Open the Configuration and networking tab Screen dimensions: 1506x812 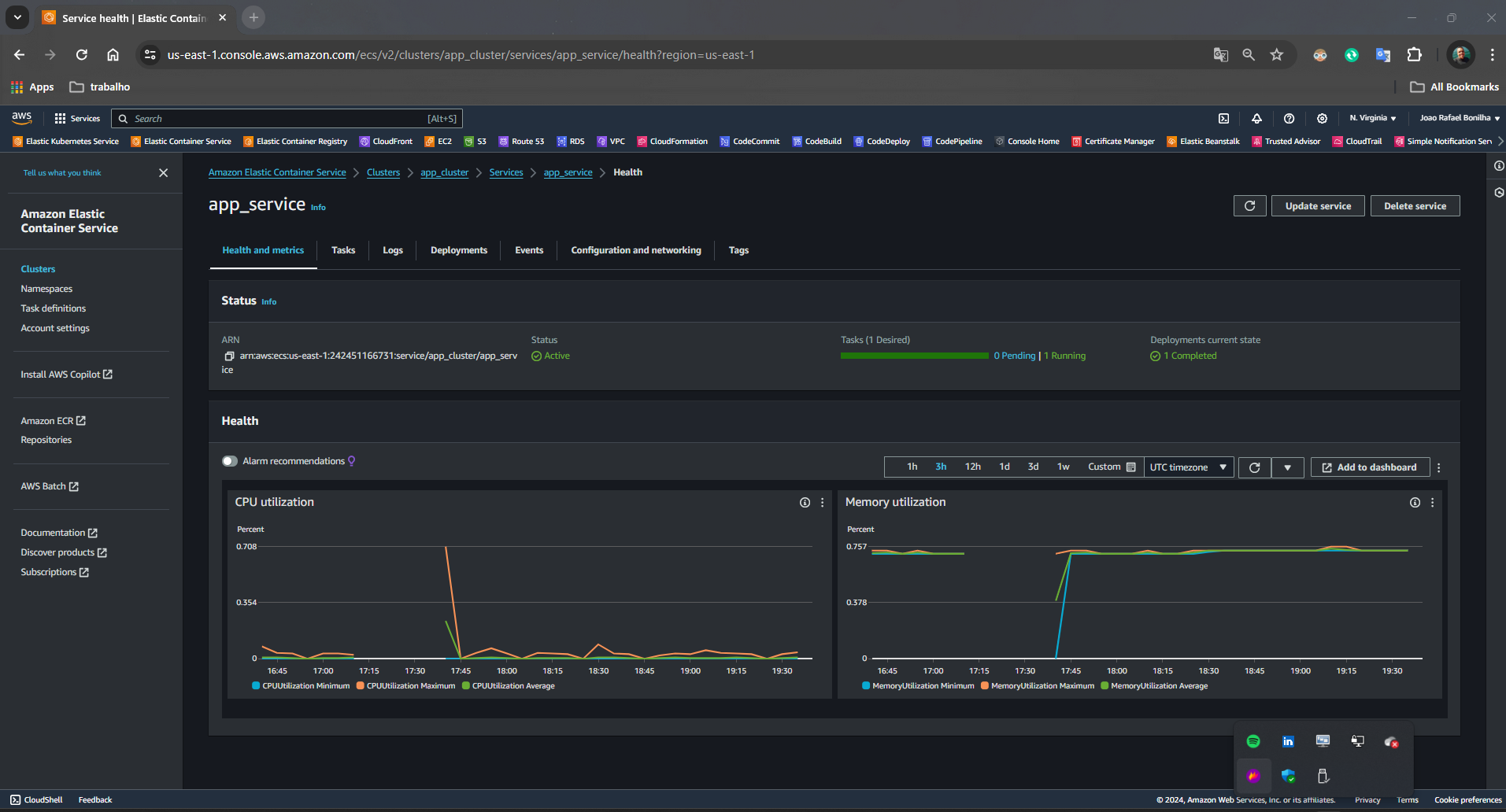tap(636, 250)
